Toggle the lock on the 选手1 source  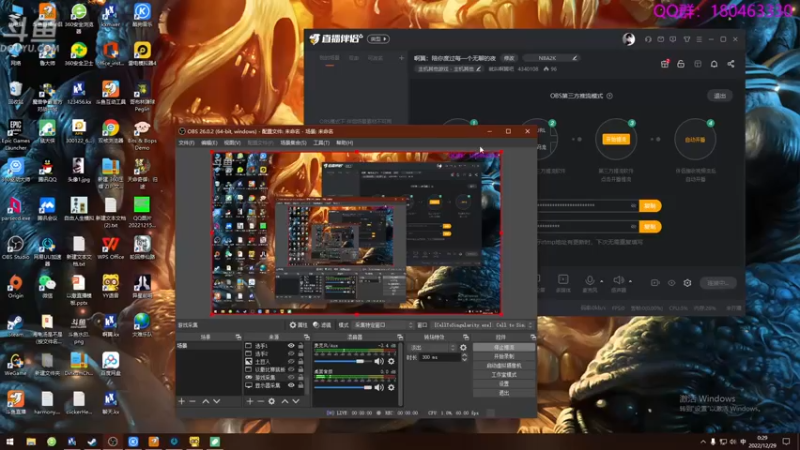[301, 346]
